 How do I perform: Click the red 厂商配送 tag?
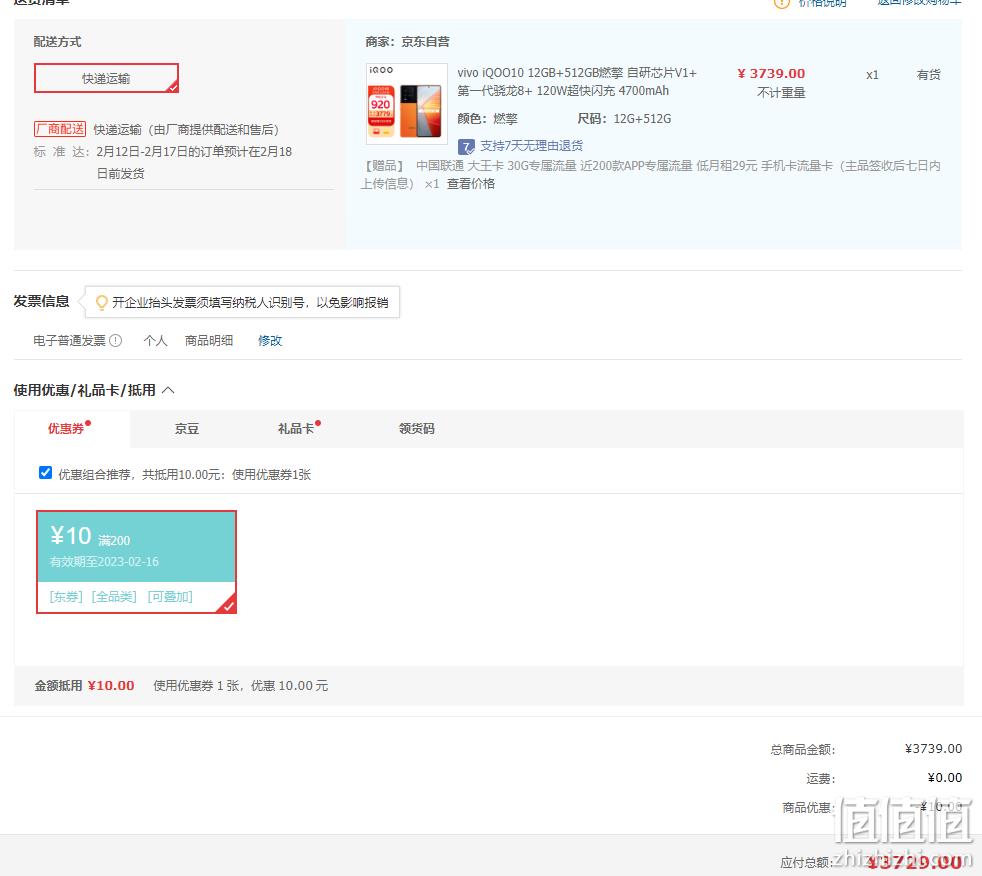click(60, 130)
